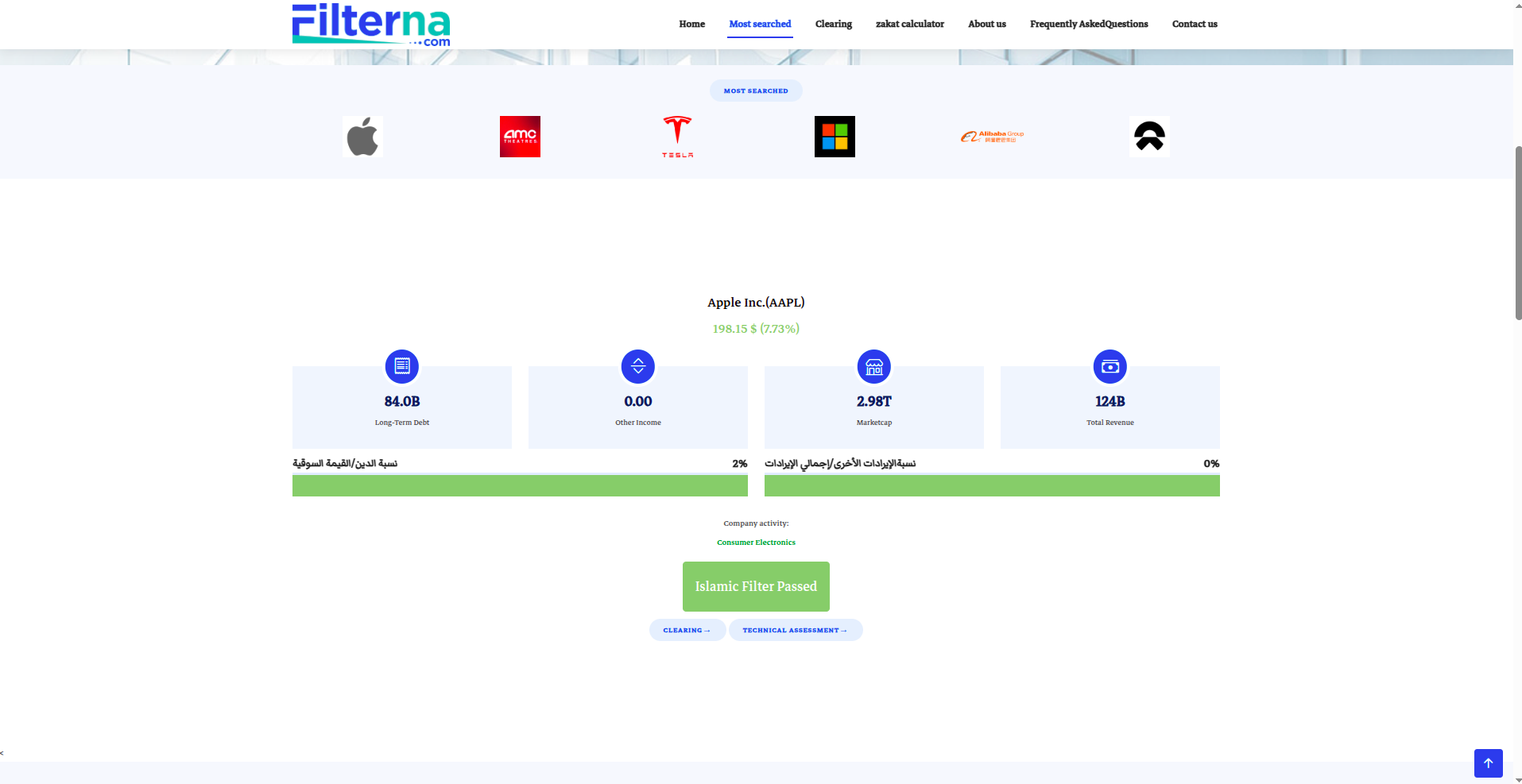Screen dimensions: 1522x784
Task: Click the Clearing arrow button below filter result
Action: click(x=687, y=630)
